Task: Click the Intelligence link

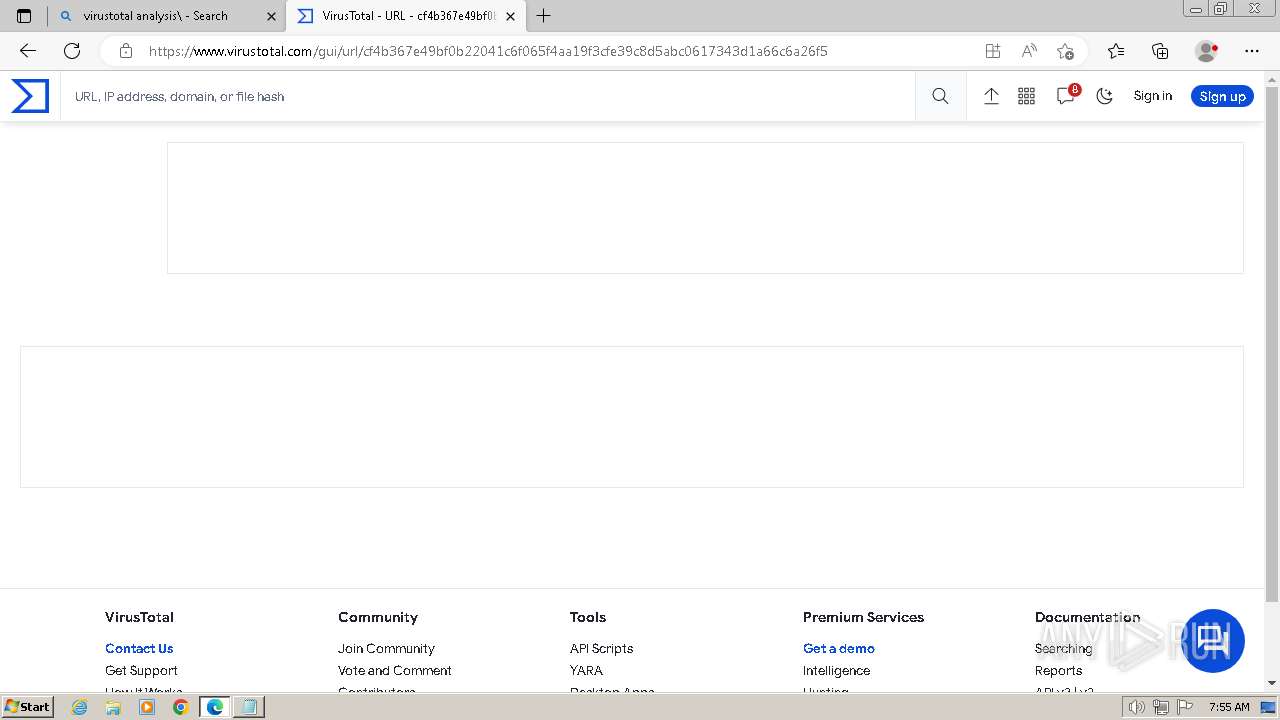Action: click(836, 670)
